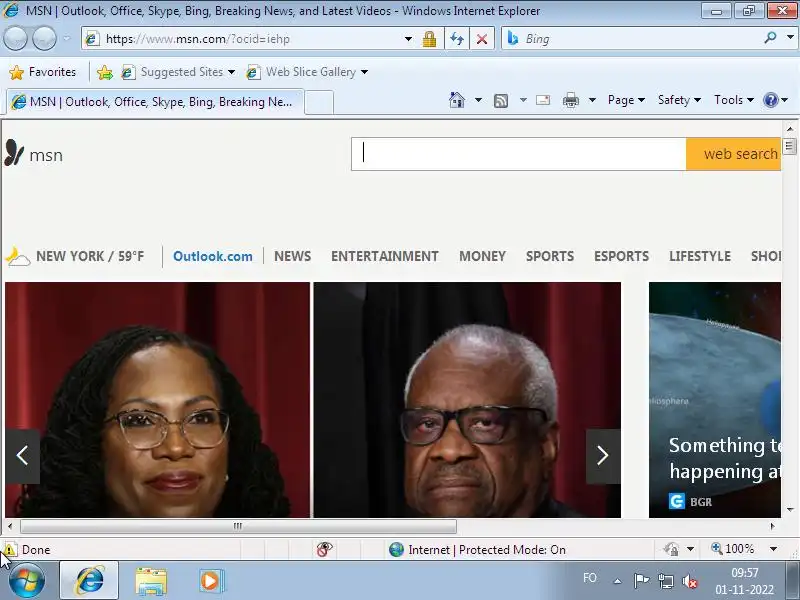800x600 pixels.
Task: Expand the Feeds dropdown arrow
Action: pyautogui.click(x=523, y=100)
